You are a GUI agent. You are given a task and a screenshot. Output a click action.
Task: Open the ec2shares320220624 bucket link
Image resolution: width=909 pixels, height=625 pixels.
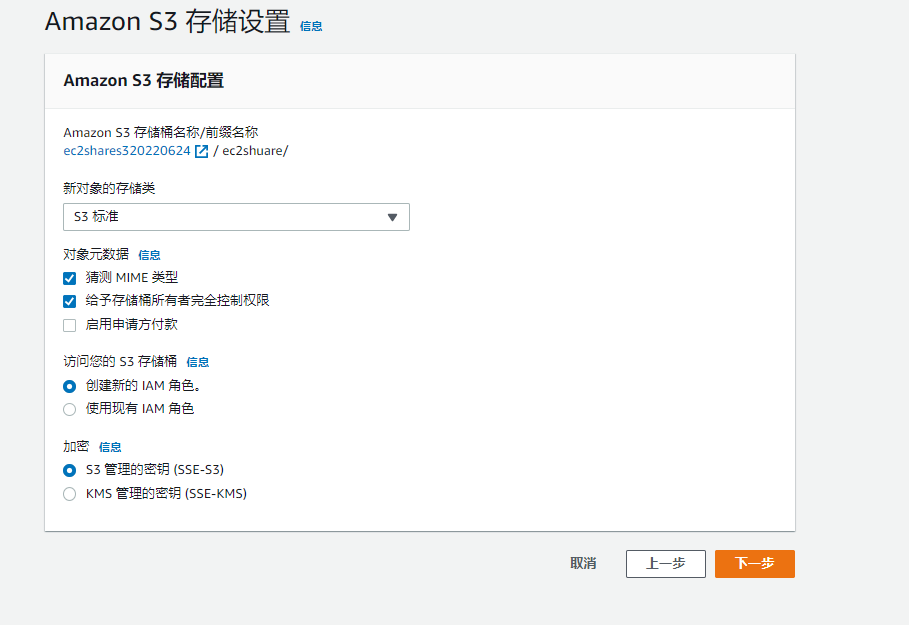127,151
